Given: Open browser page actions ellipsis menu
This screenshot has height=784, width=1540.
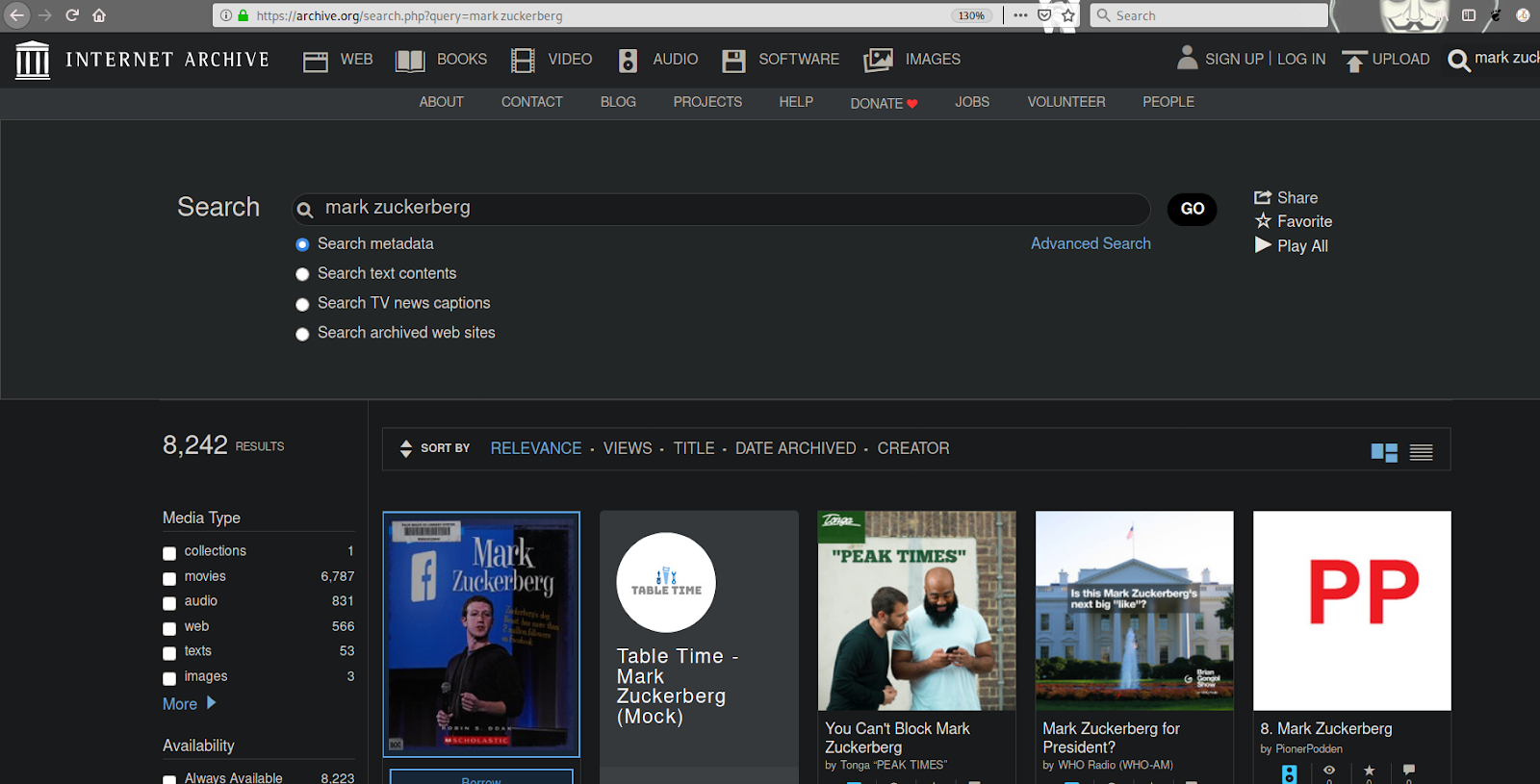Looking at the screenshot, I should point(1020,15).
